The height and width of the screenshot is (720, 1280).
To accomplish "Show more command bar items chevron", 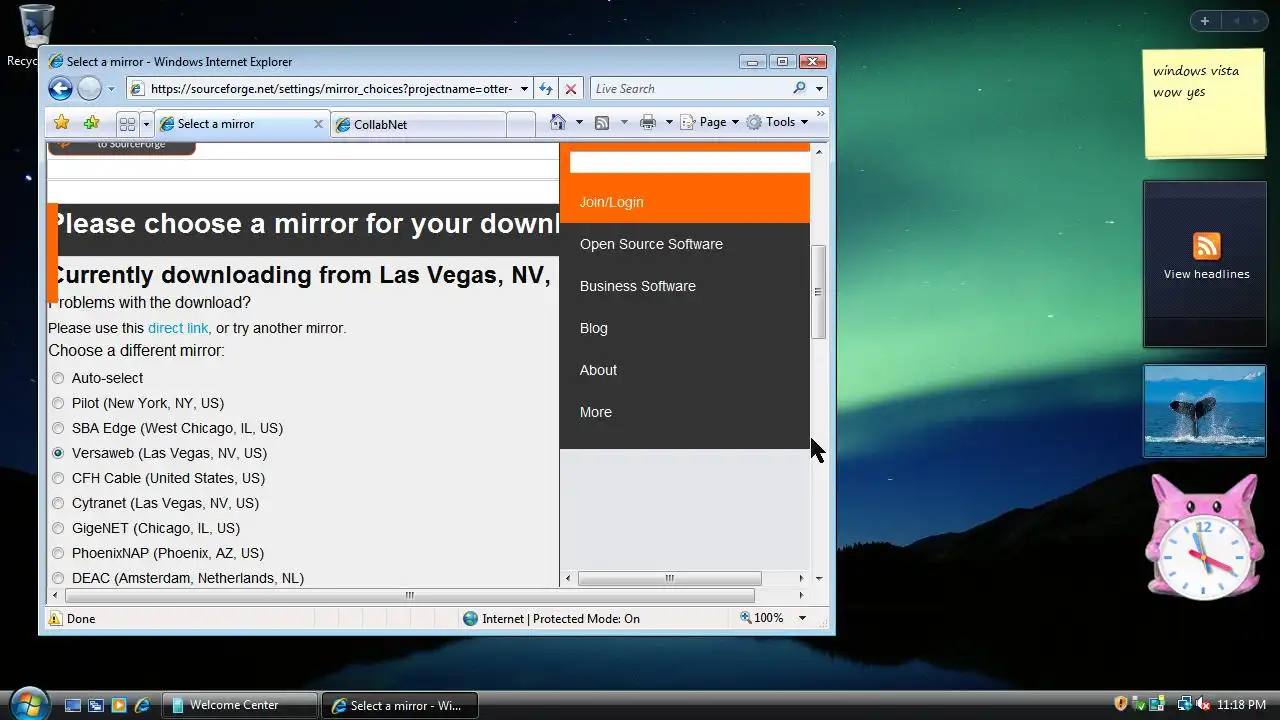I will click(x=822, y=116).
